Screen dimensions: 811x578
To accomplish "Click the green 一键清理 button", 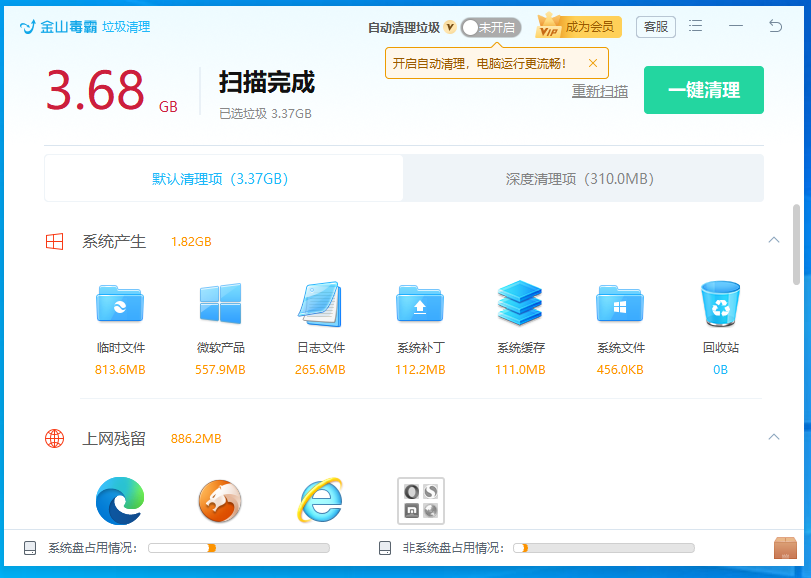I will [x=703, y=89].
